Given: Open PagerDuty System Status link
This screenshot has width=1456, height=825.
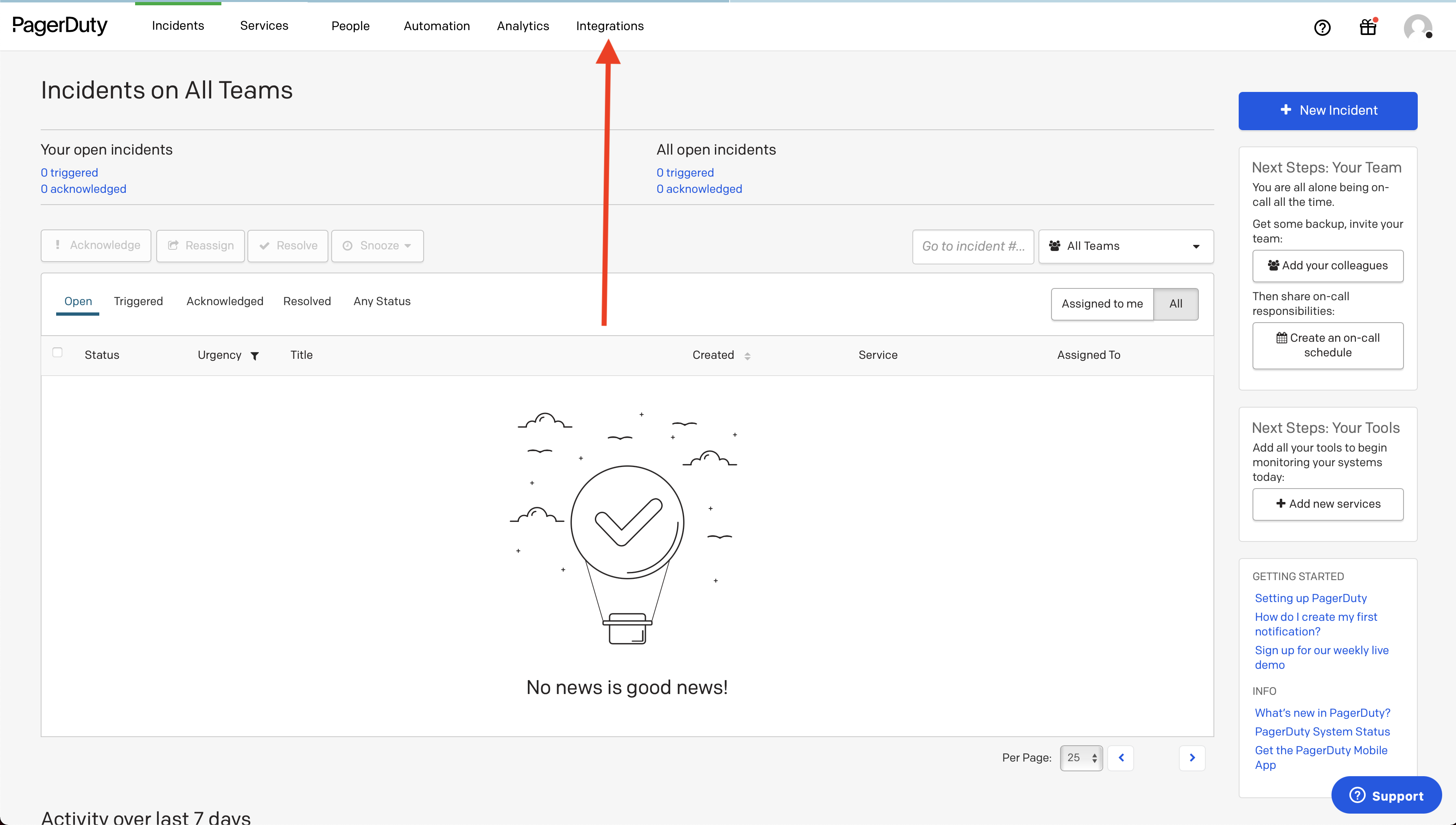Looking at the screenshot, I should [1322, 731].
